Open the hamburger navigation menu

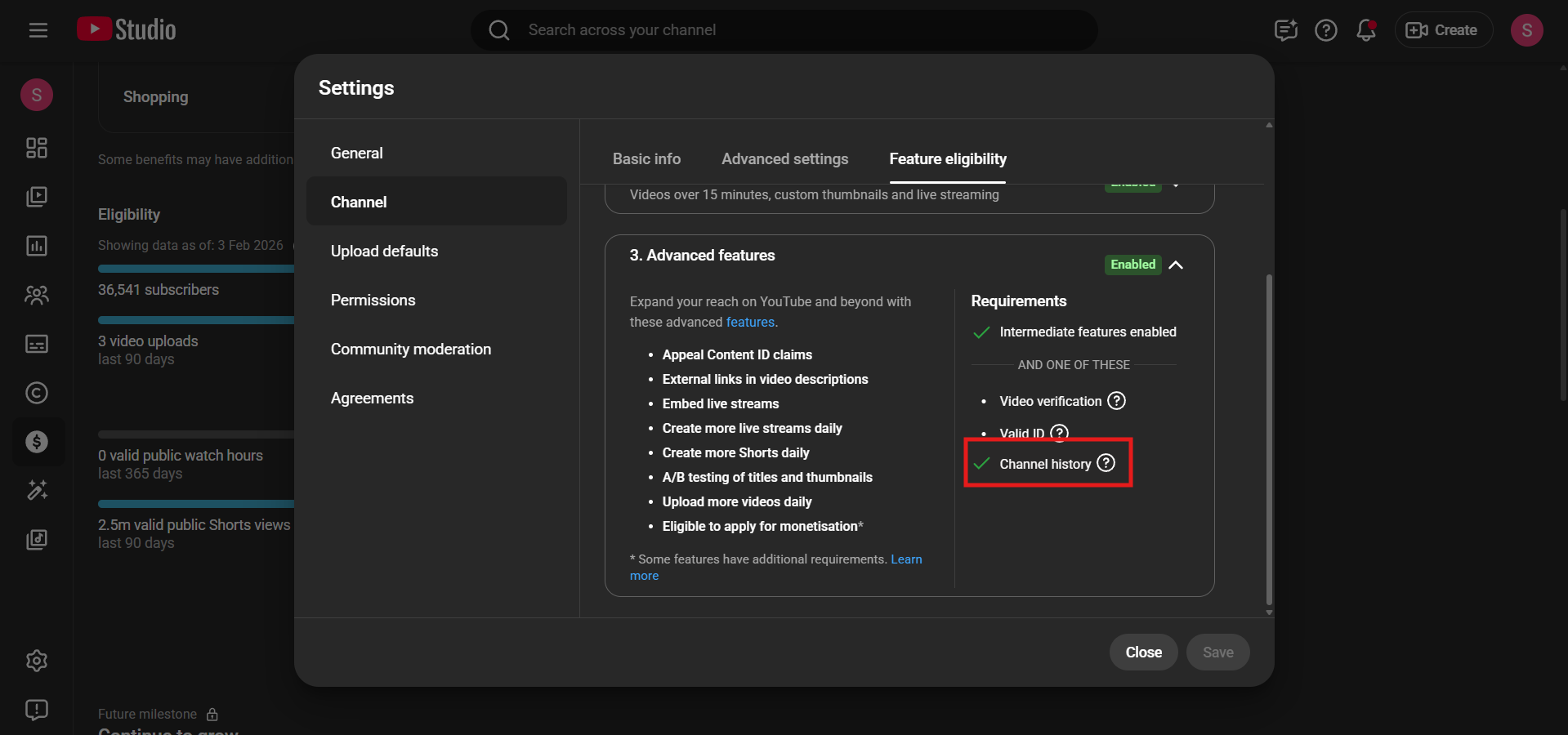(x=38, y=30)
